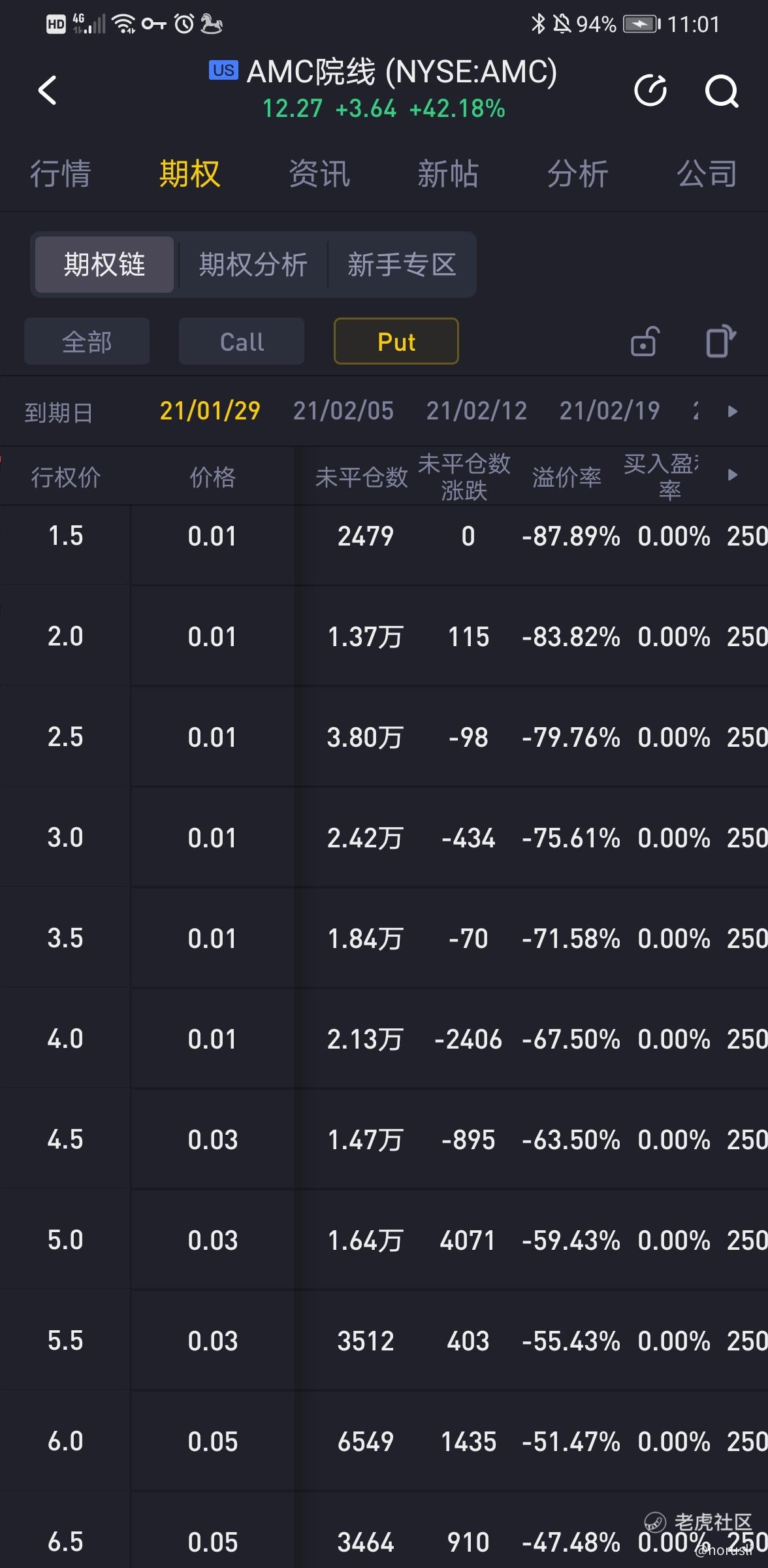
Task: Open the strike 5.0 put row
Action: click(384, 1239)
